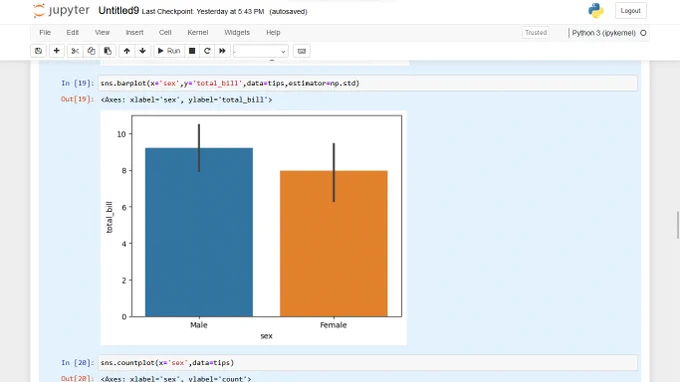Click the page vertical scrollbar thumb
Image resolution: width=680 pixels, height=382 pixels.
tap(678, 225)
